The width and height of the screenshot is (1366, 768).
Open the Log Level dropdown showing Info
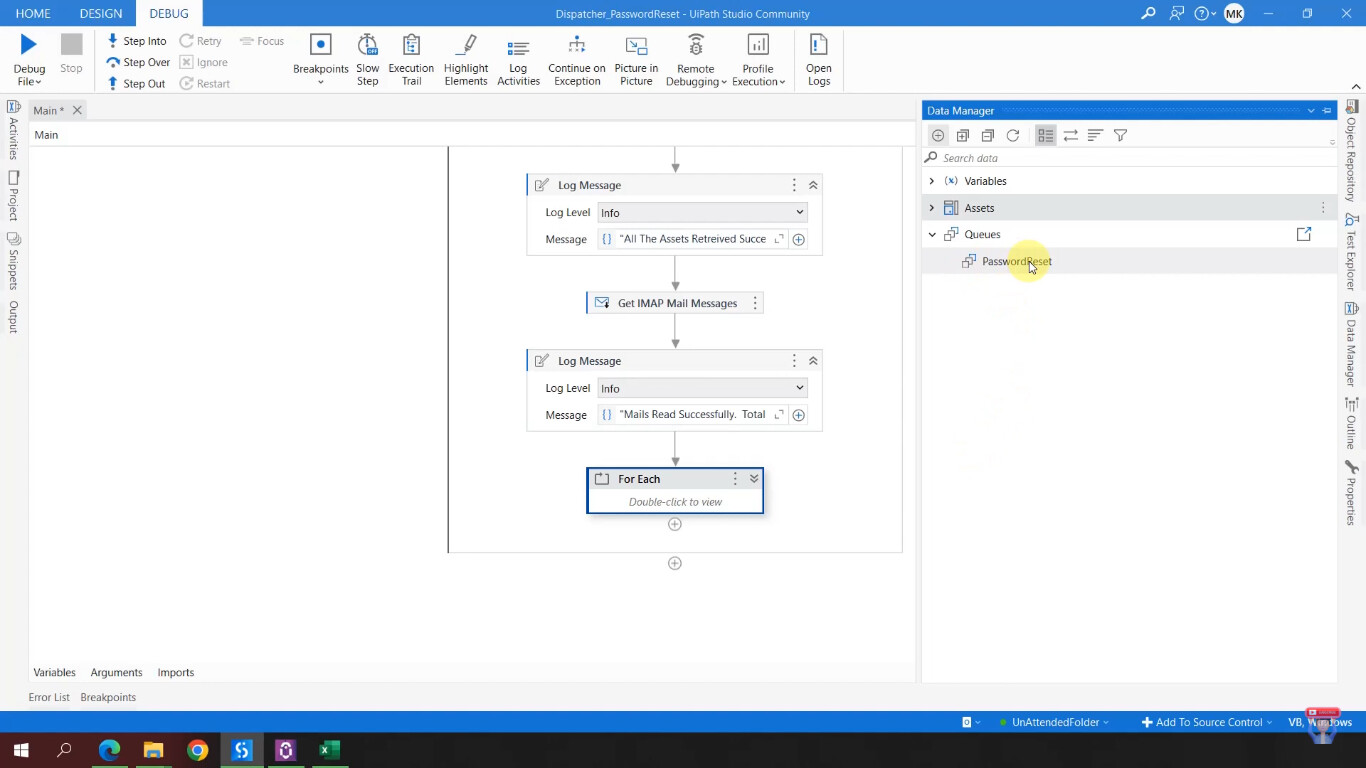coord(700,212)
